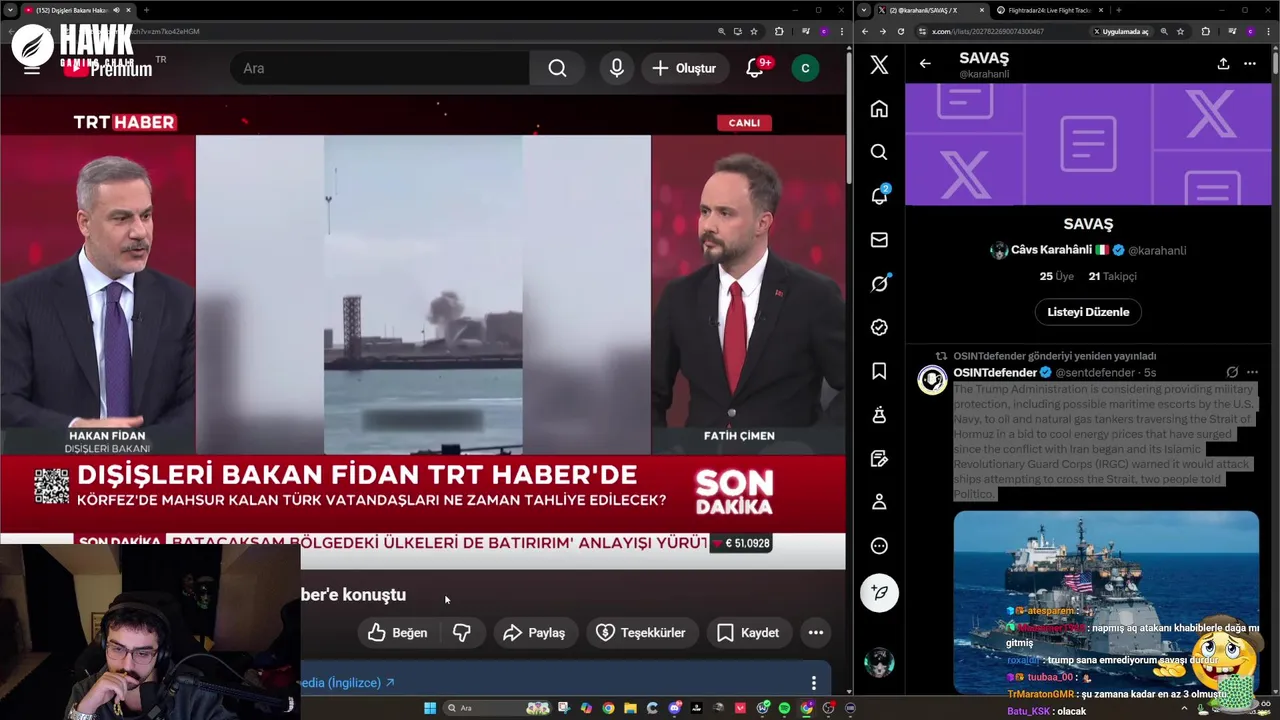Open the Grok icon on OSINTdefender's post
The height and width of the screenshot is (720, 1280).
pyautogui.click(x=1232, y=372)
